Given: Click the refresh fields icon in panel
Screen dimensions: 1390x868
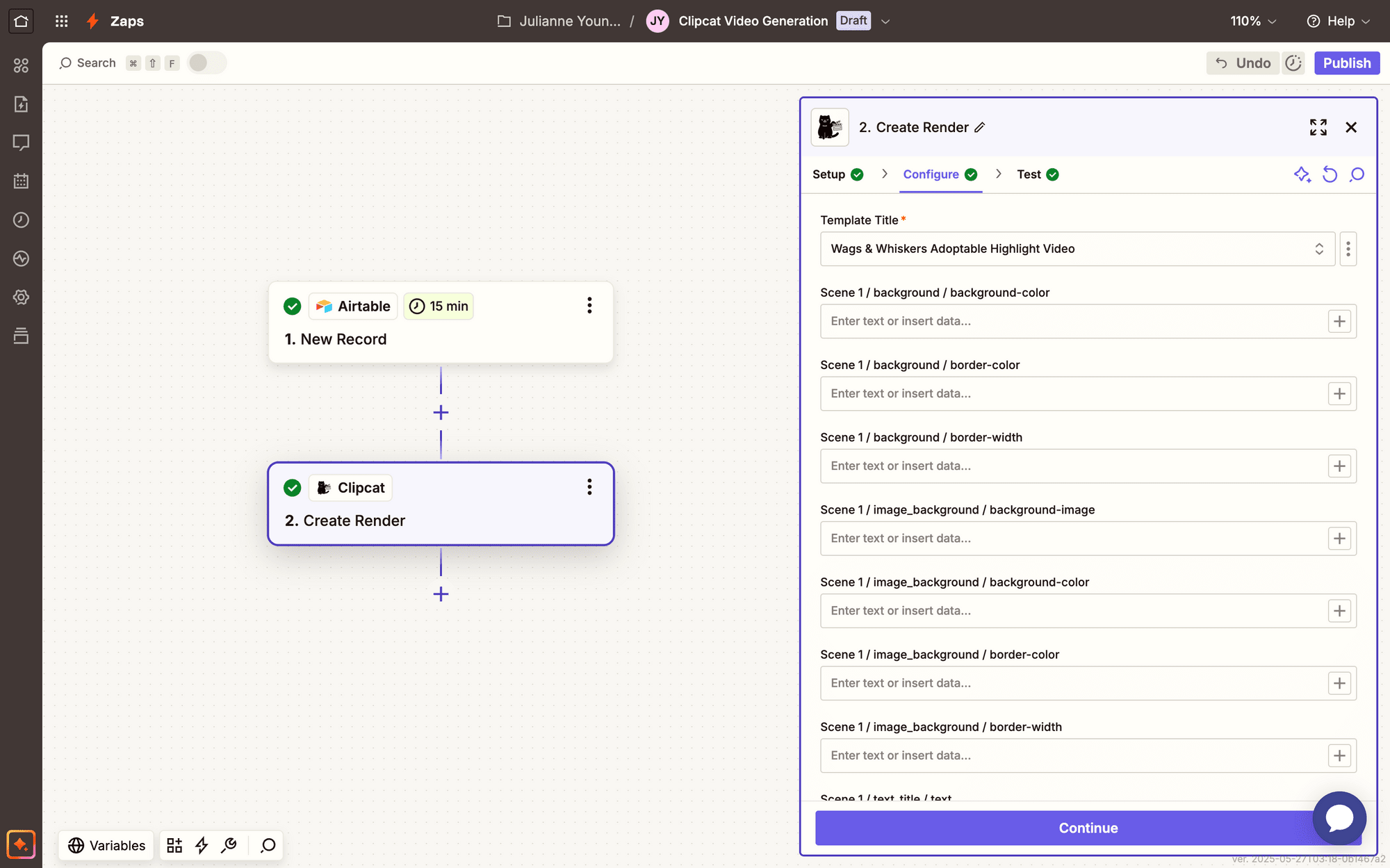Looking at the screenshot, I should tap(1330, 174).
